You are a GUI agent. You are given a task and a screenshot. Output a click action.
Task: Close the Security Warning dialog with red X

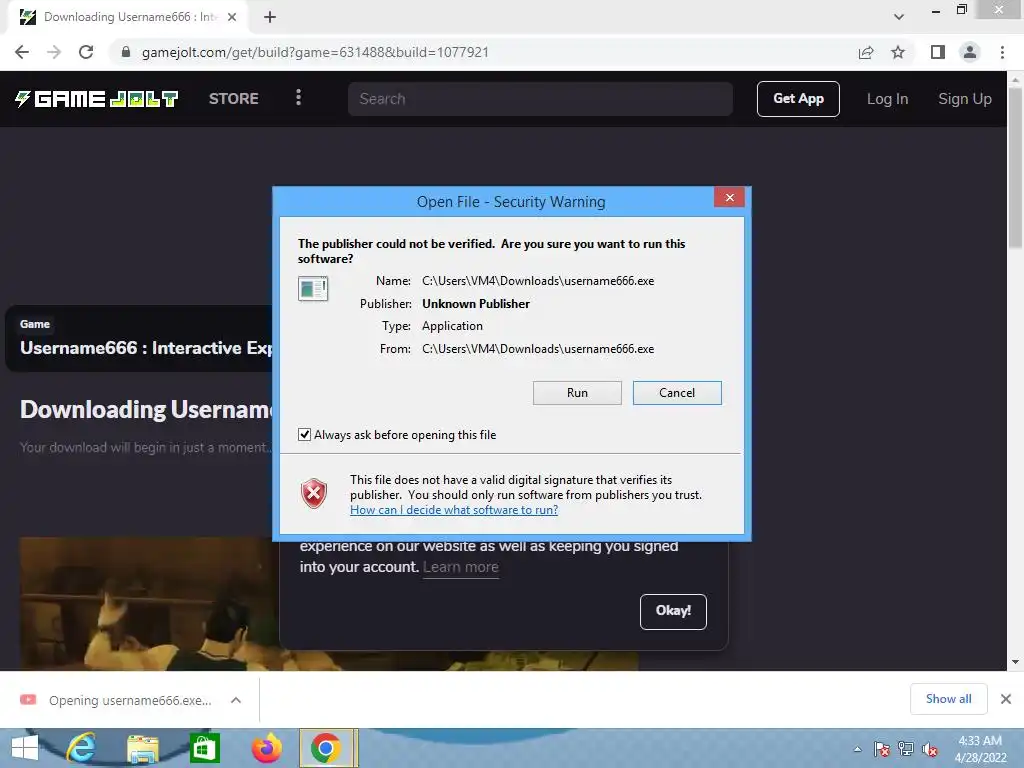click(x=729, y=197)
